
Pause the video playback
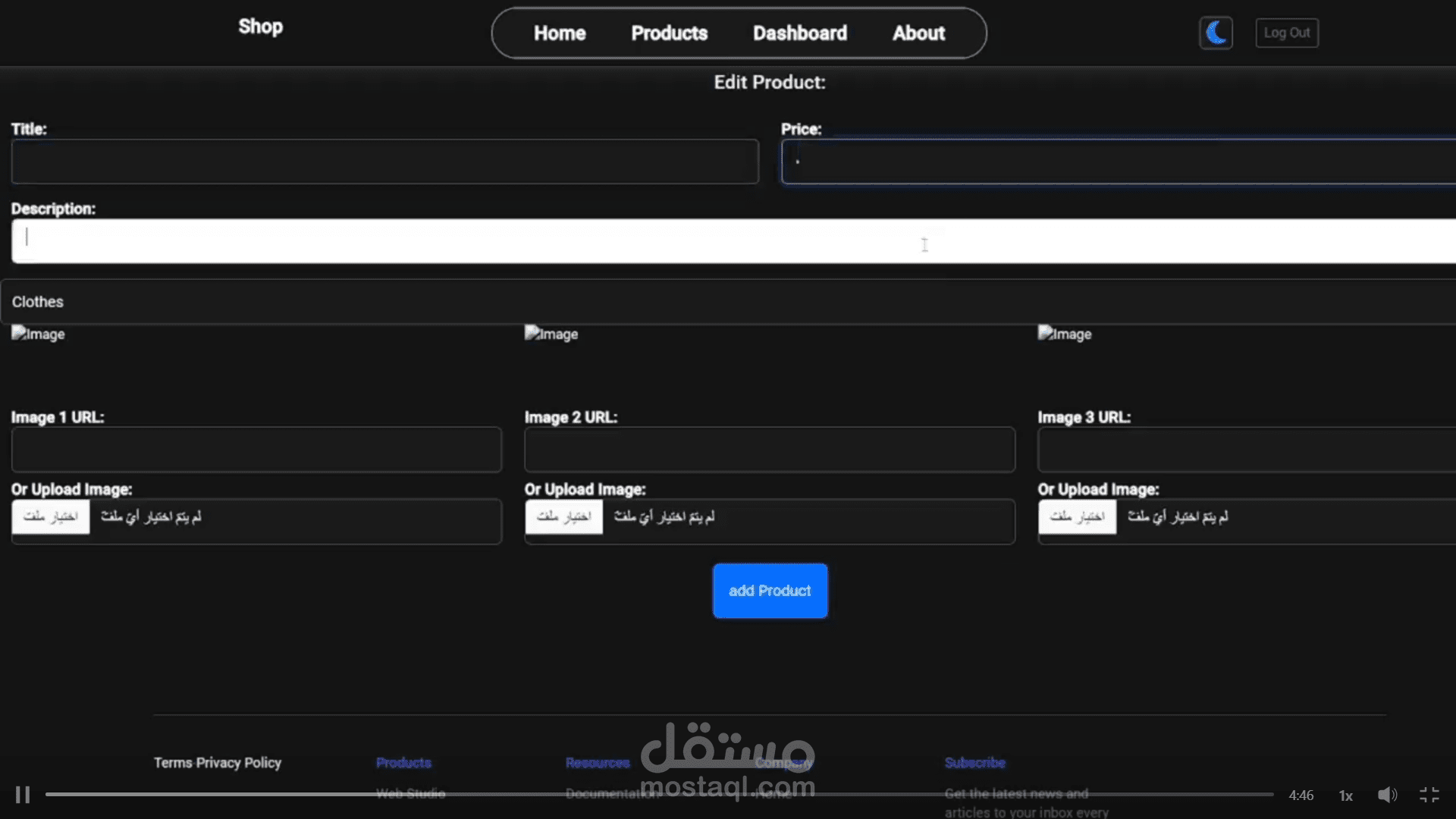pos(23,795)
